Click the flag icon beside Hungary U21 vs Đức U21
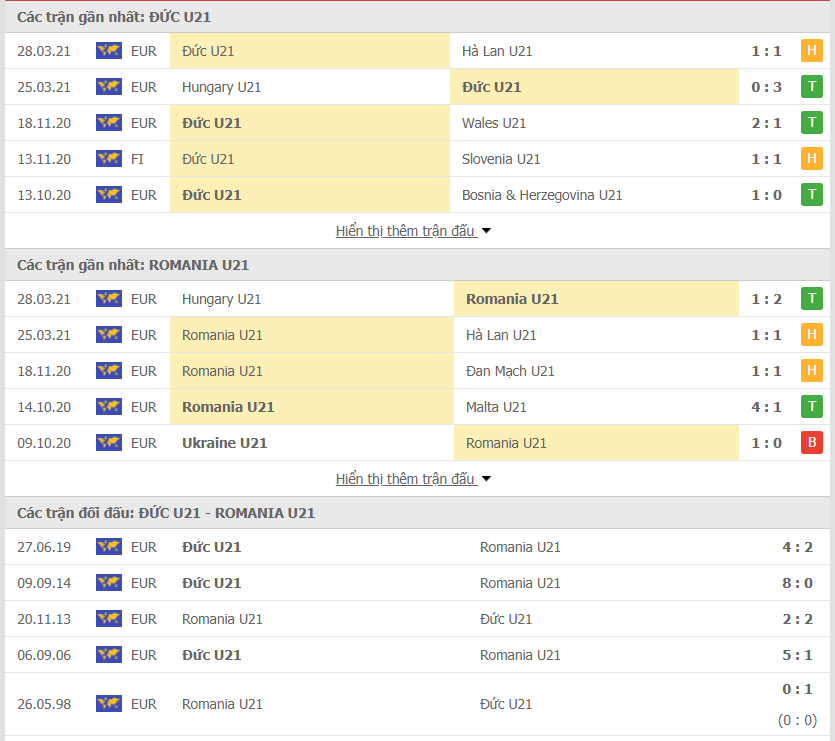The width and height of the screenshot is (835, 741). [x=108, y=87]
